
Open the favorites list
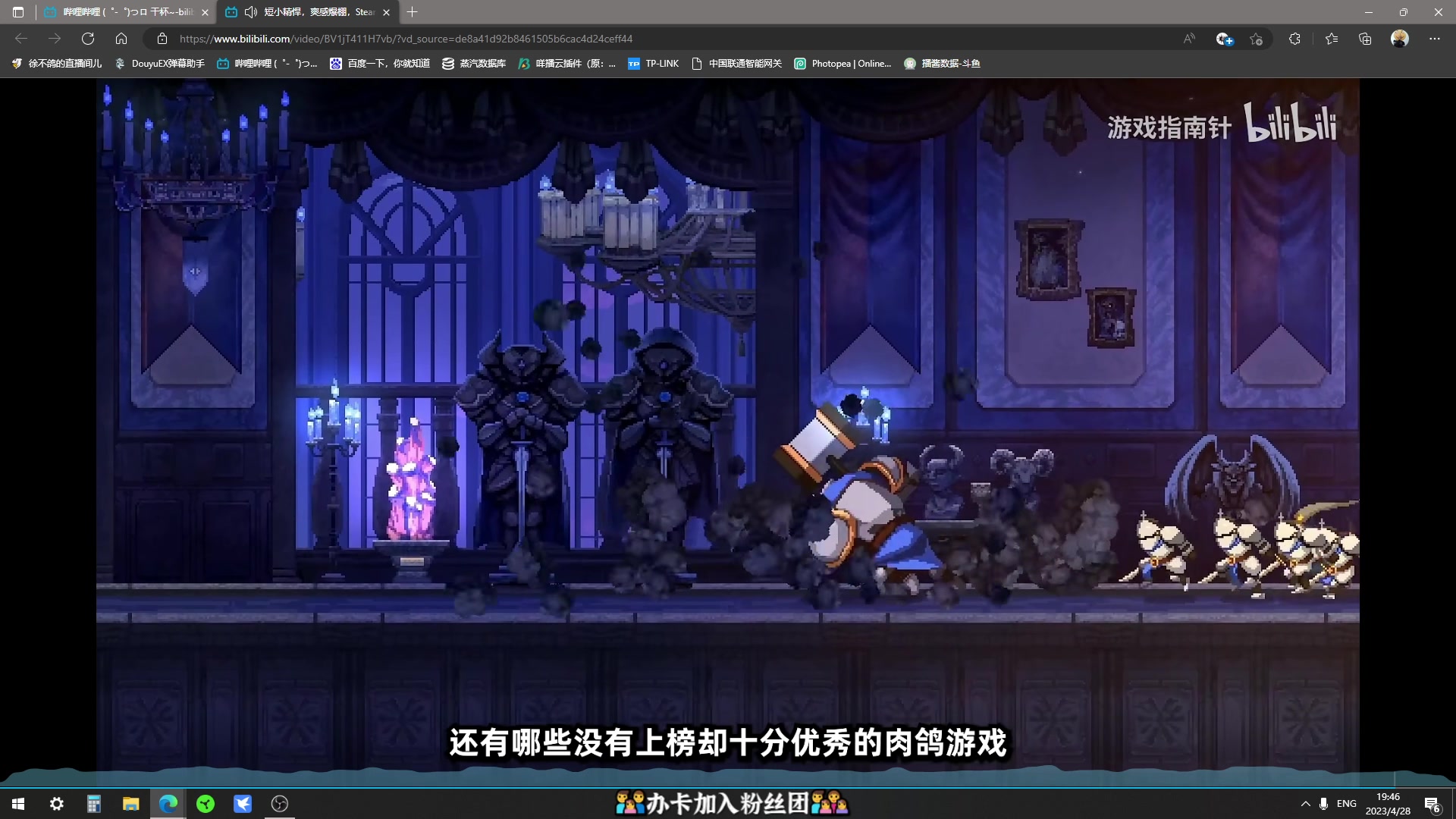point(1332,39)
